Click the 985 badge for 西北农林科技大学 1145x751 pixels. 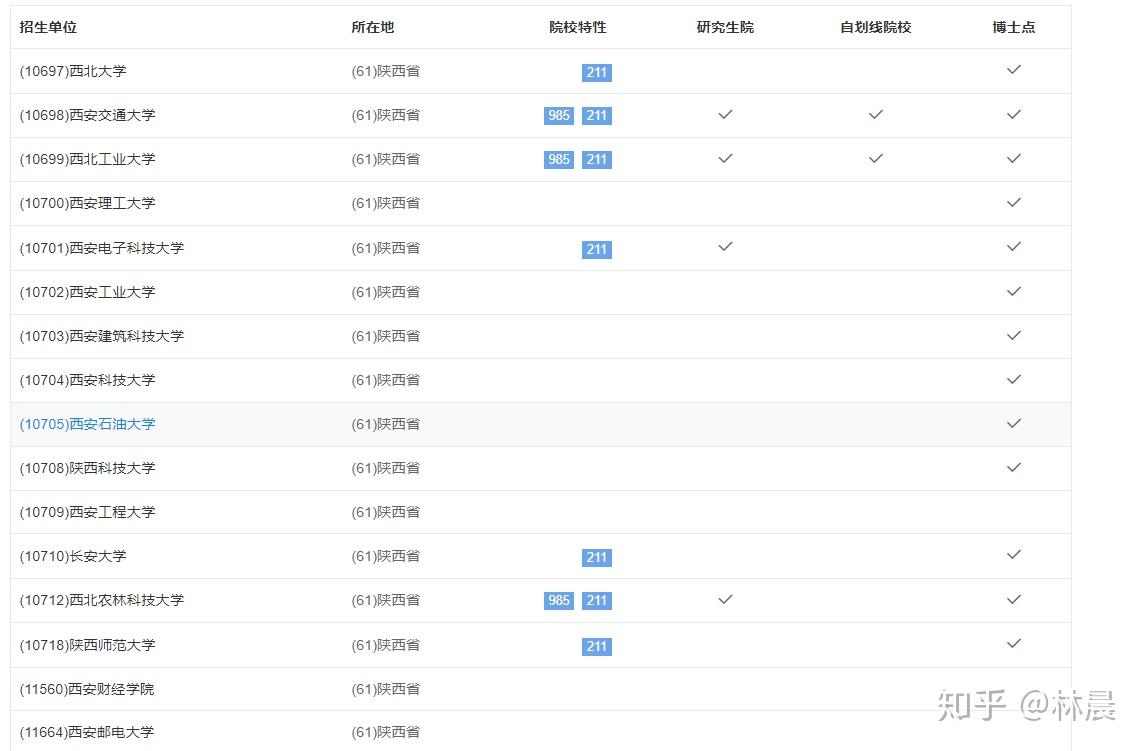click(559, 601)
